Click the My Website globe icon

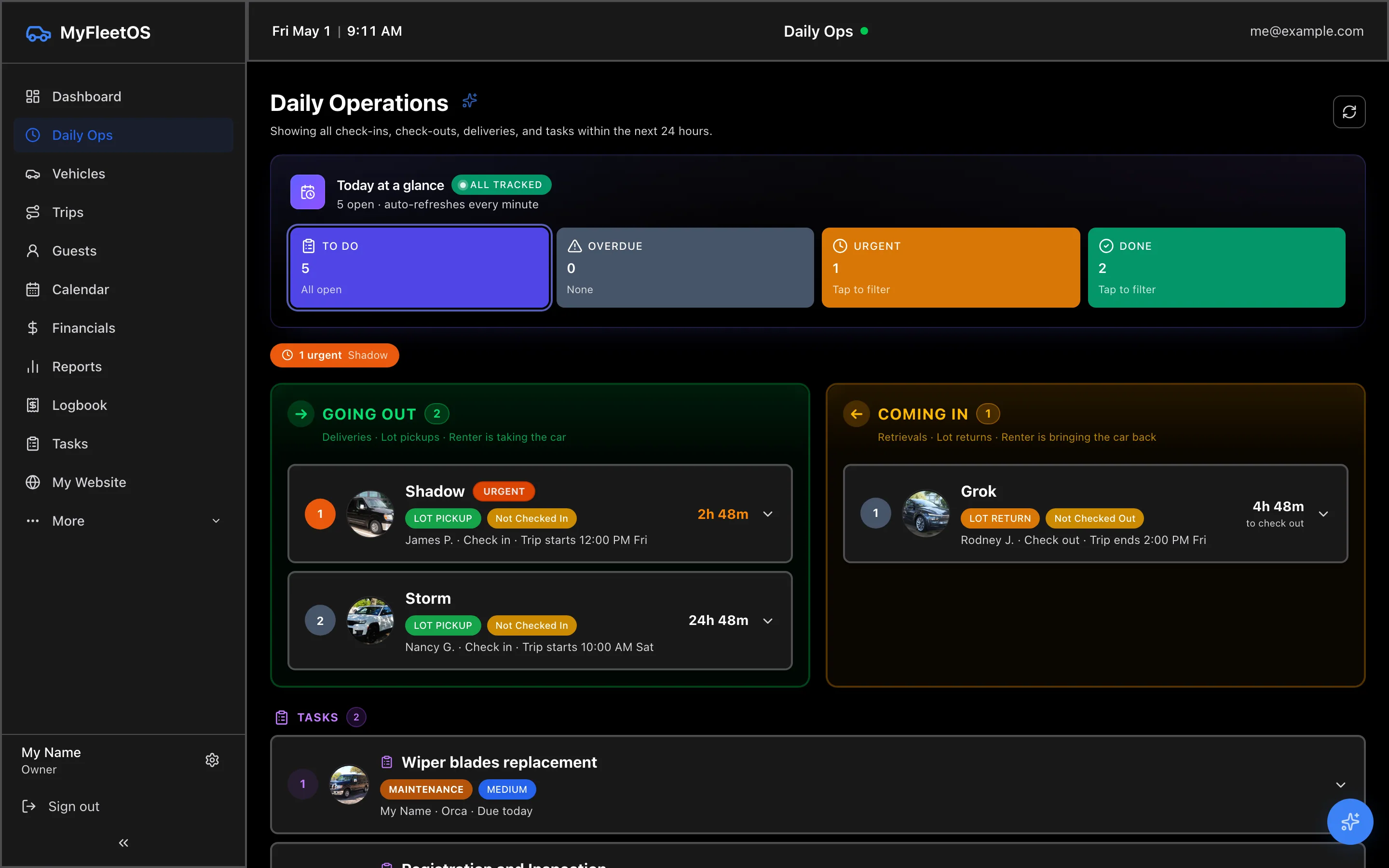[x=33, y=482]
